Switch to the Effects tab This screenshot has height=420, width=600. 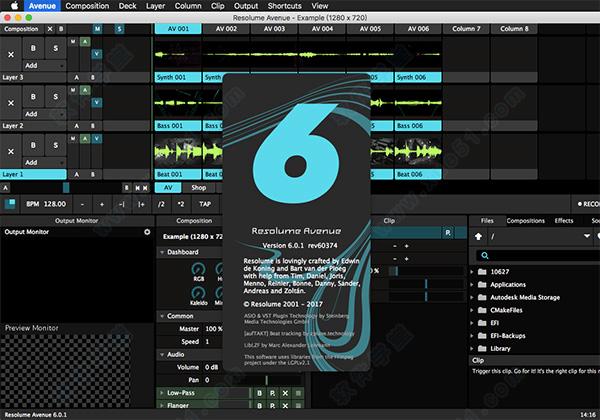pyautogui.click(x=564, y=220)
